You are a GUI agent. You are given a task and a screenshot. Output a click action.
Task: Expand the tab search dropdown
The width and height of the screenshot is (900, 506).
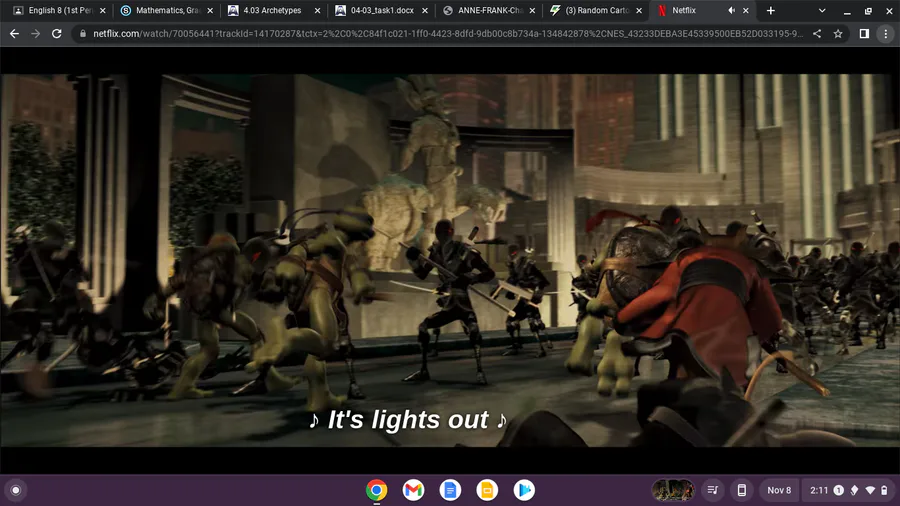(822, 10)
